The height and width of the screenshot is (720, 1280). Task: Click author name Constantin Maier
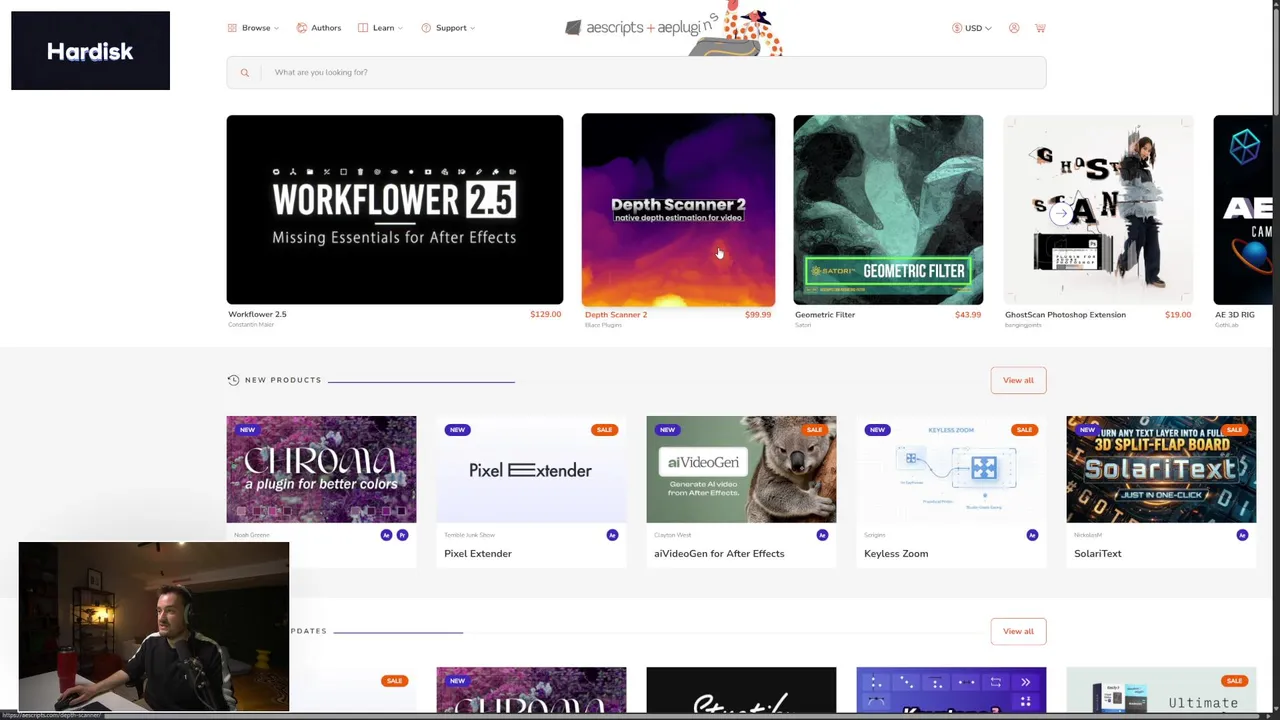pyautogui.click(x=251, y=325)
